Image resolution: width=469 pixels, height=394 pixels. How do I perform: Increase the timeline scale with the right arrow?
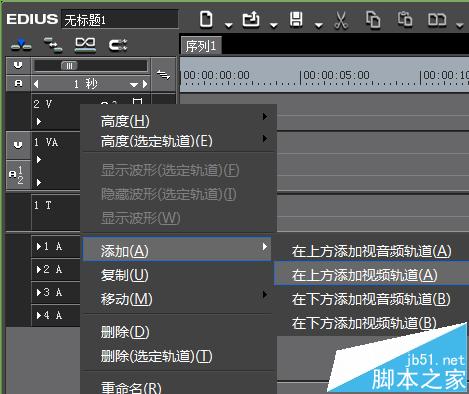coord(145,84)
